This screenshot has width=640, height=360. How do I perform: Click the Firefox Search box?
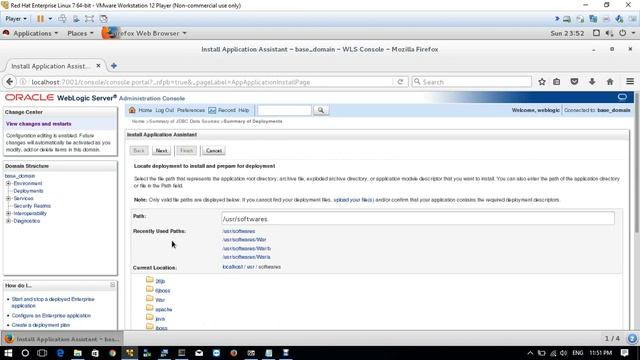click(471, 82)
